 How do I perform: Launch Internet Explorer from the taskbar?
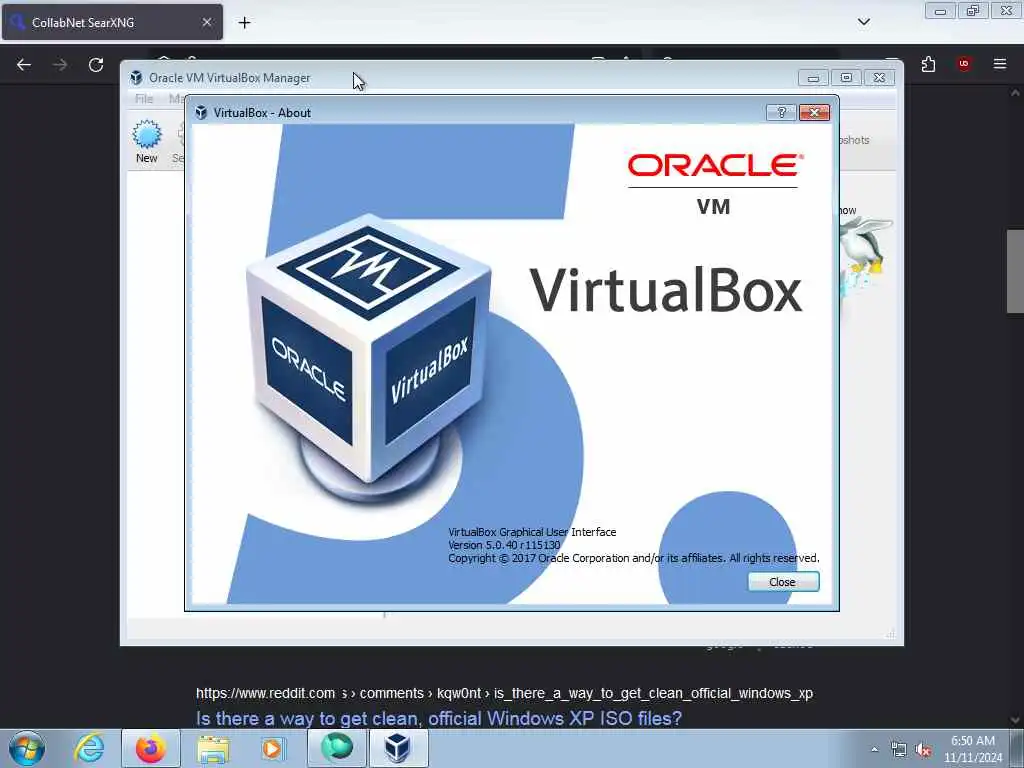(x=89, y=748)
